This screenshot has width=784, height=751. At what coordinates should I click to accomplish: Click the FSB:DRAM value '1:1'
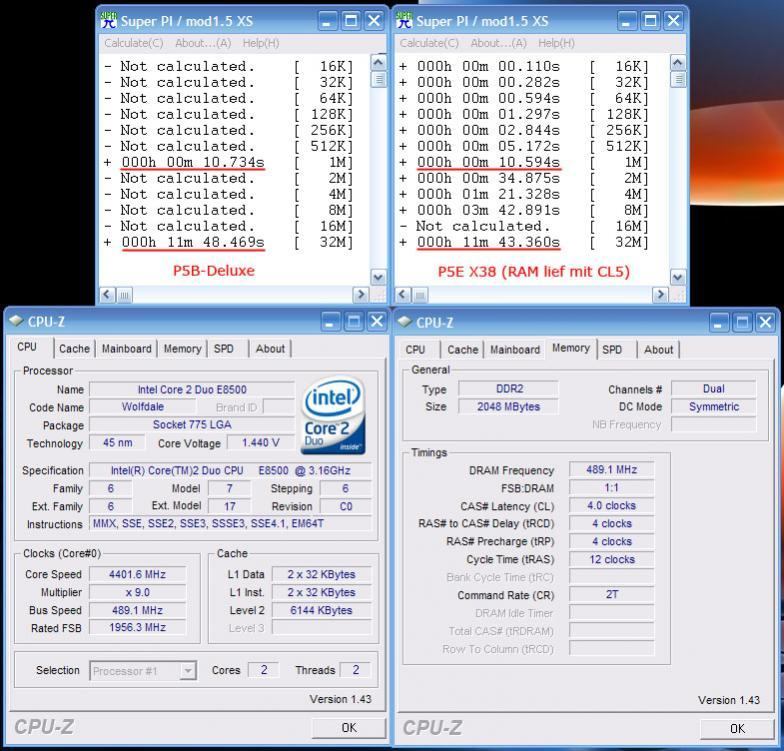coord(612,488)
